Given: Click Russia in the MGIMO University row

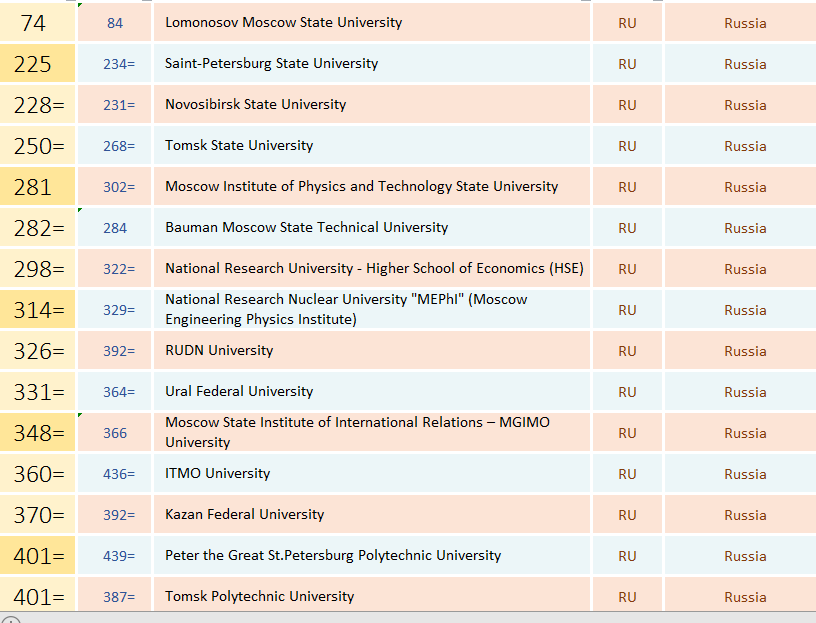Looking at the screenshot, I should coord(740,433).
